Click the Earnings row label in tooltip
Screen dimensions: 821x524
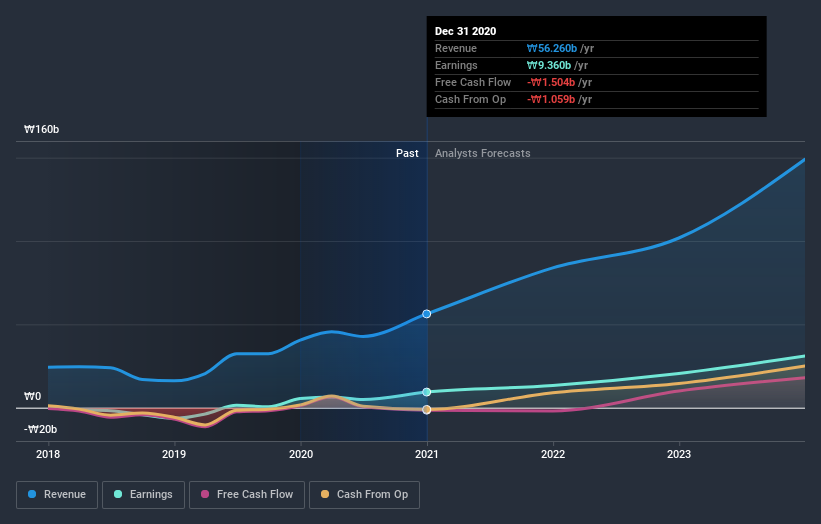pos(456,65)
